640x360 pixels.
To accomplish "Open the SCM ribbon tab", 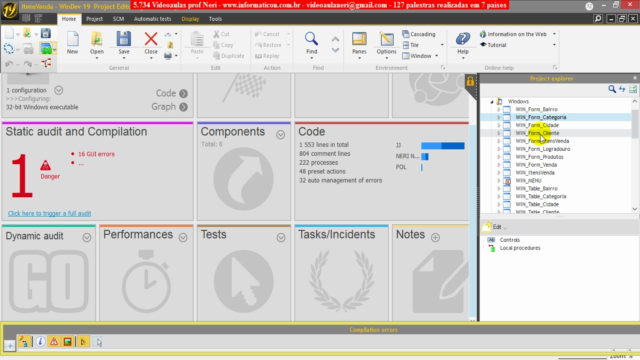I will [118, 19].
